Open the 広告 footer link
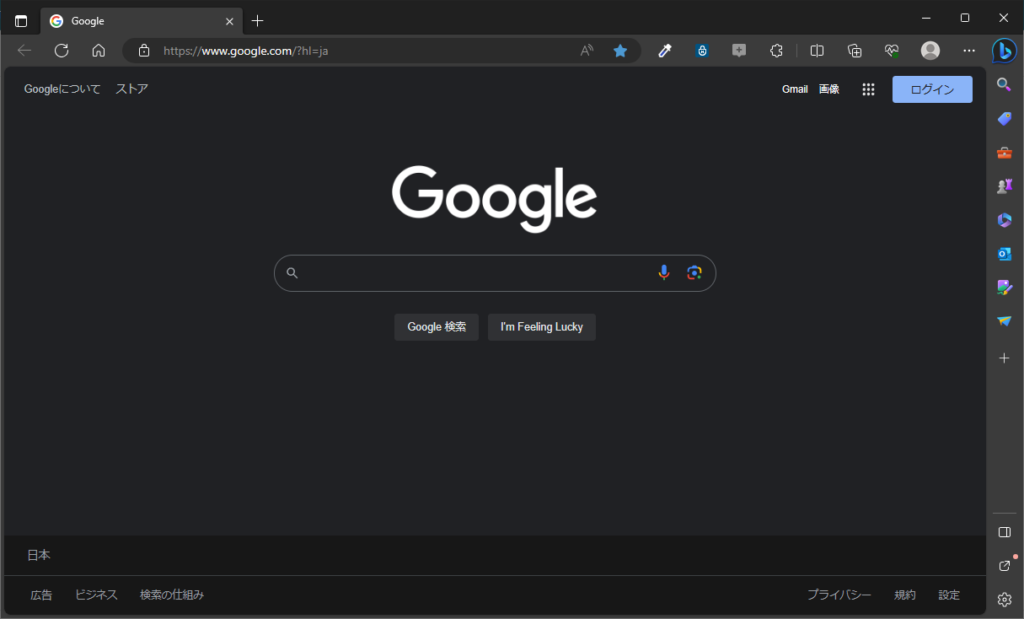 pyautogui.click(x=41, y=595)
